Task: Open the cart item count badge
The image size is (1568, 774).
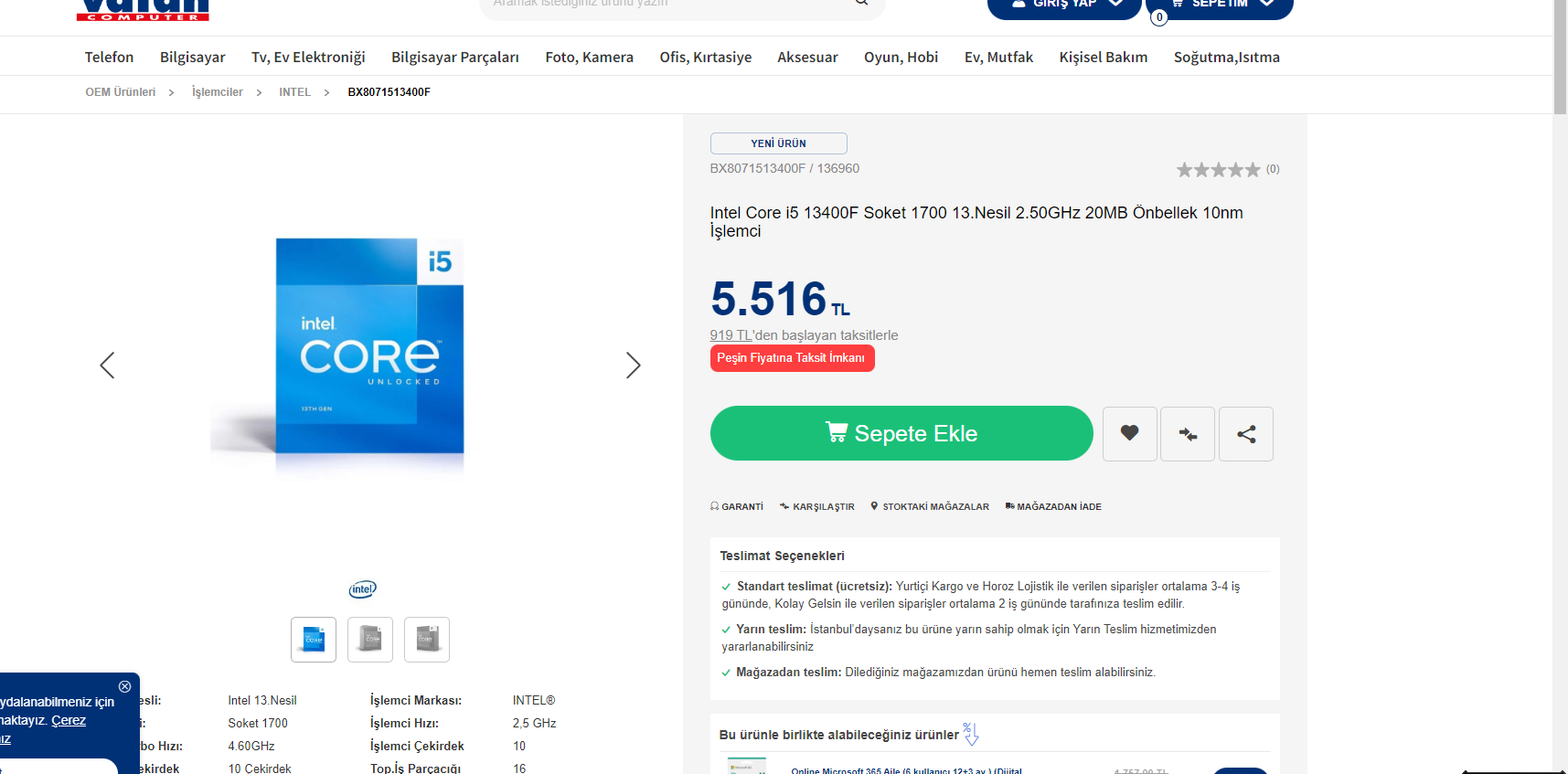Action: click(x=1159, y=17)
